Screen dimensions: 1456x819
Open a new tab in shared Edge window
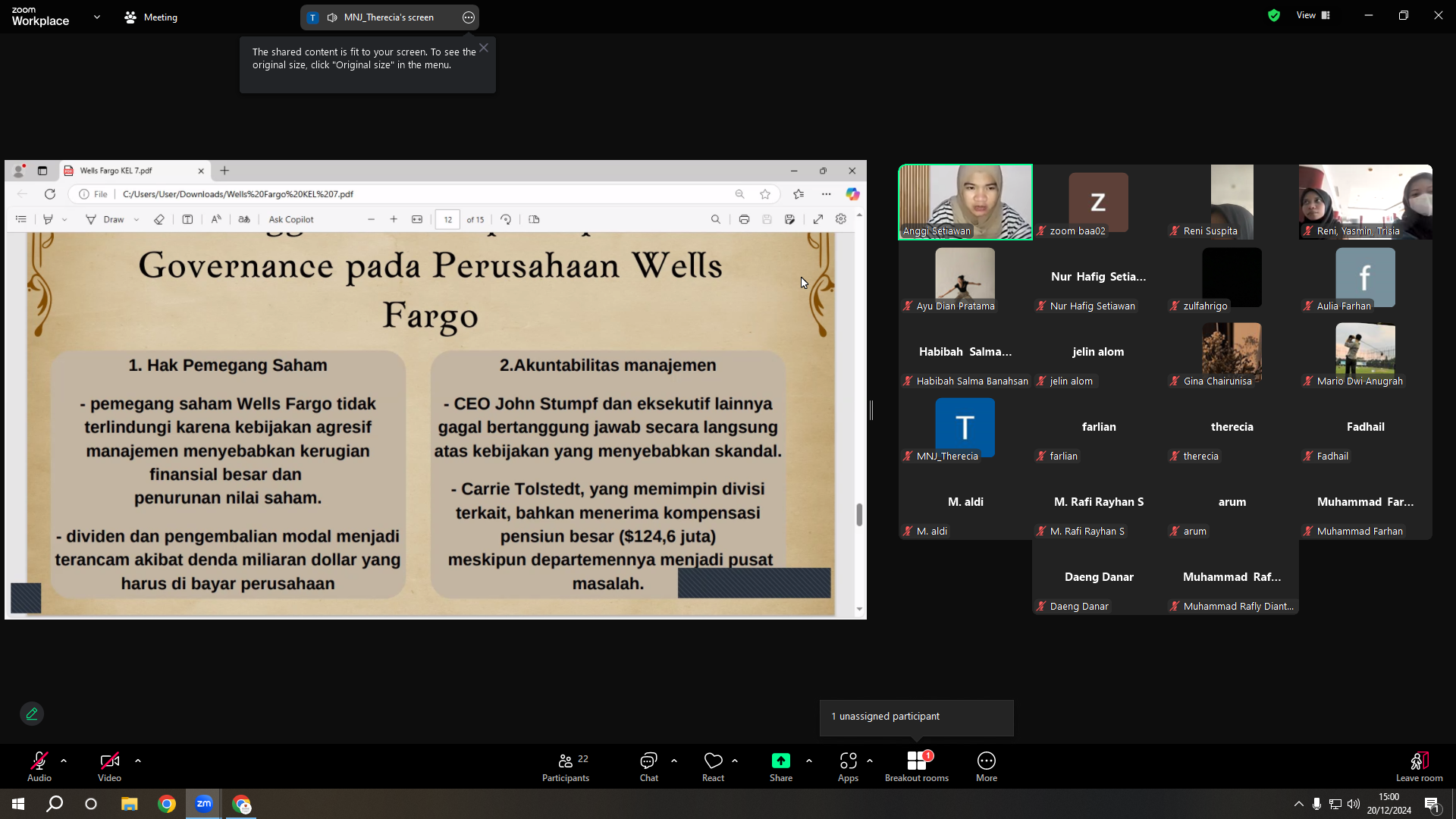point(224,171)
